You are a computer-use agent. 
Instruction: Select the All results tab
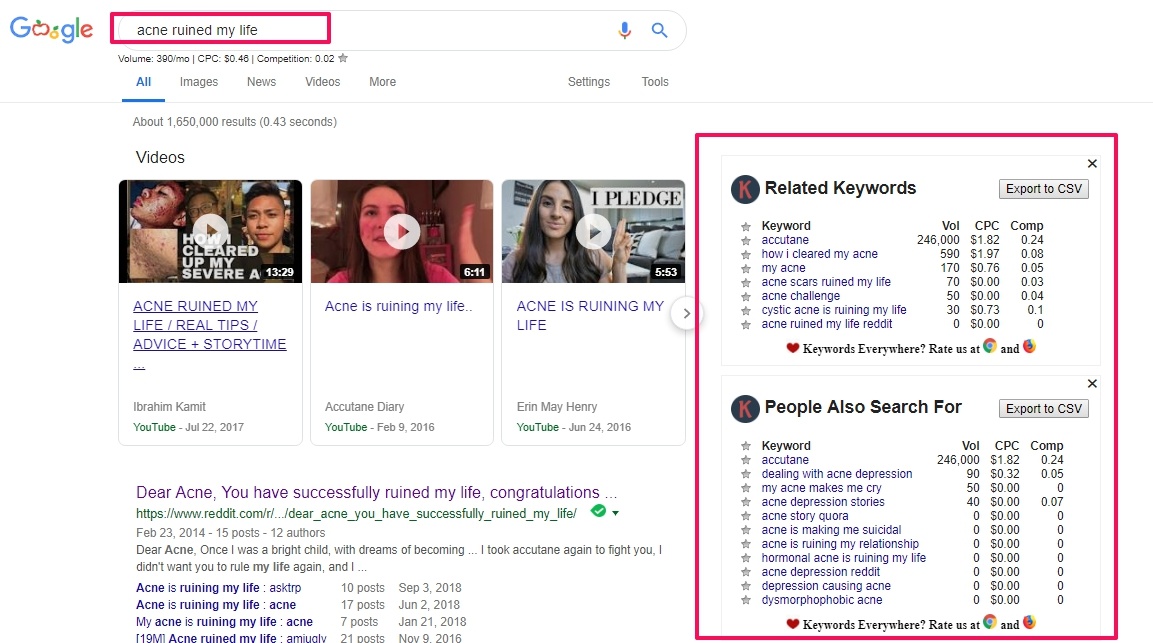coord(143,82)
